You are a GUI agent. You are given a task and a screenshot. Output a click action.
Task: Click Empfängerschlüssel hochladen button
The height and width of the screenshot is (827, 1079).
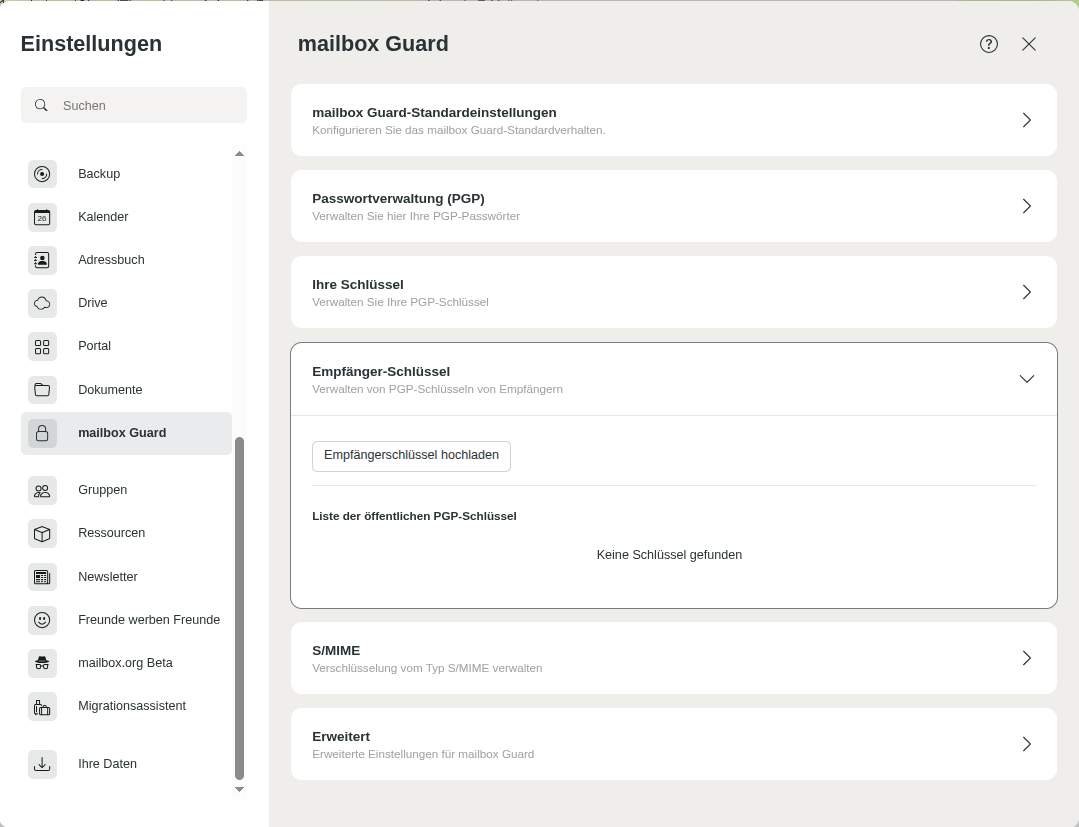(x=412, y=456)
